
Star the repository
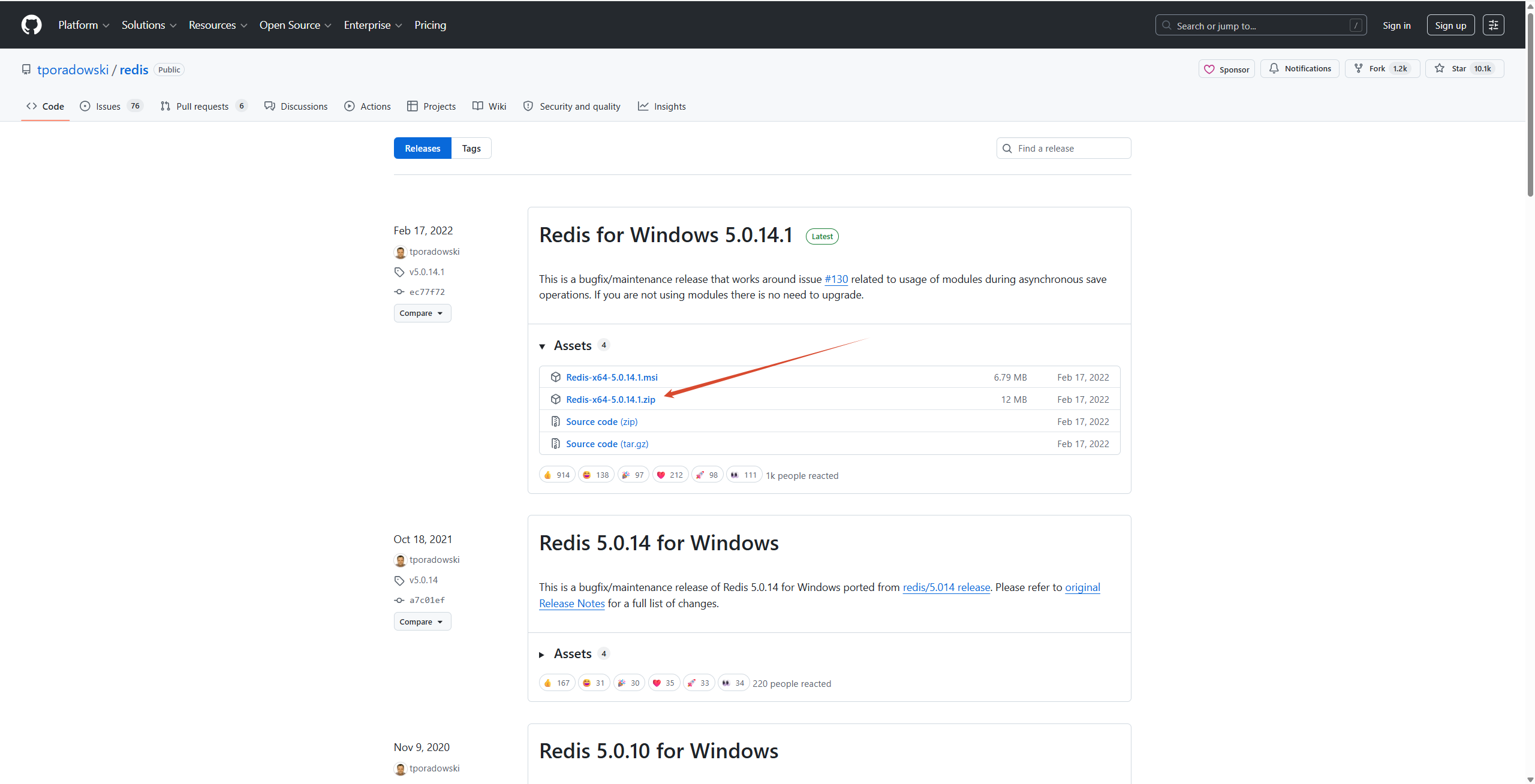pos(1464,69)
